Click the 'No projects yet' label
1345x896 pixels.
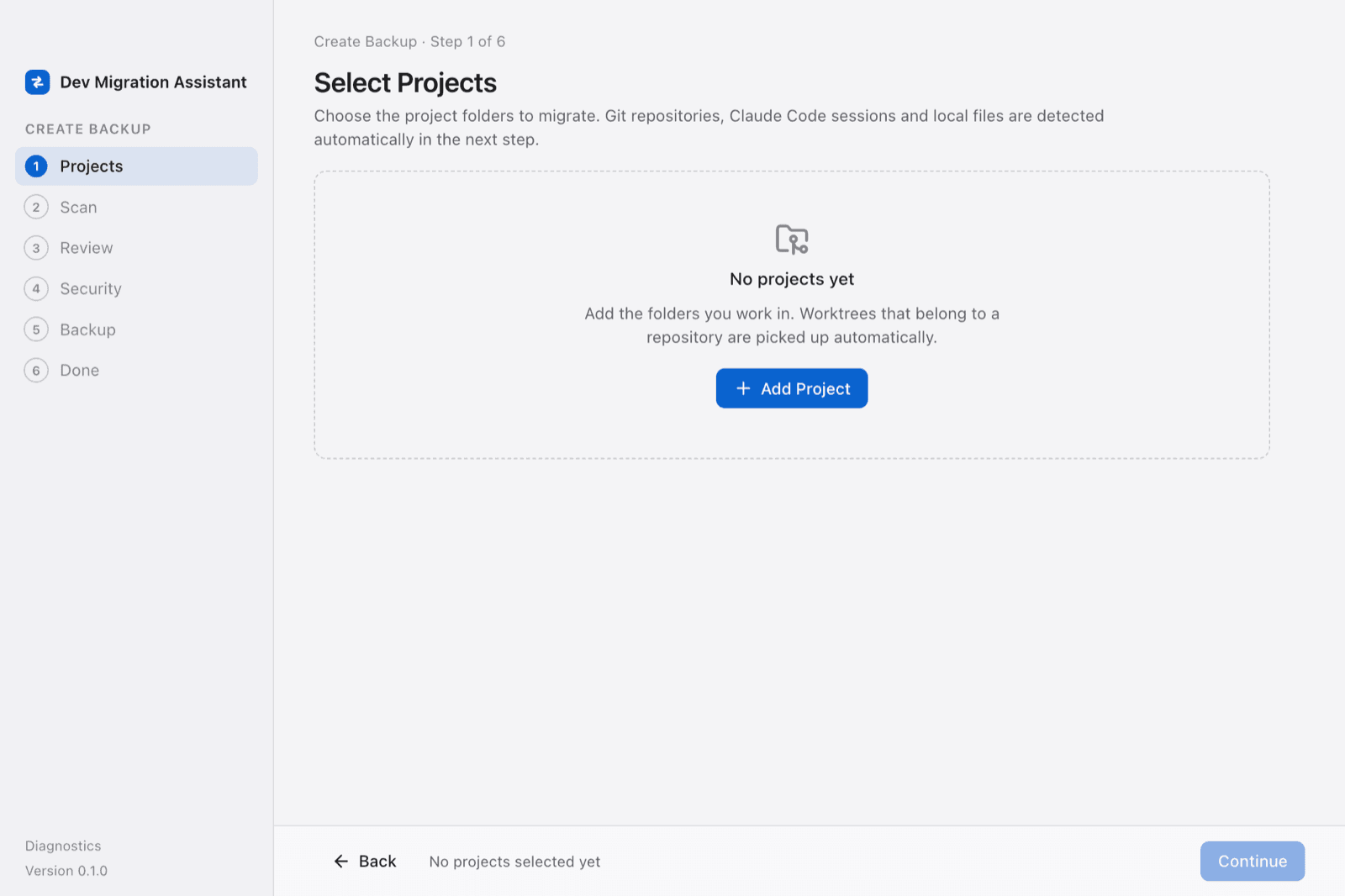(x=792, y=279)
